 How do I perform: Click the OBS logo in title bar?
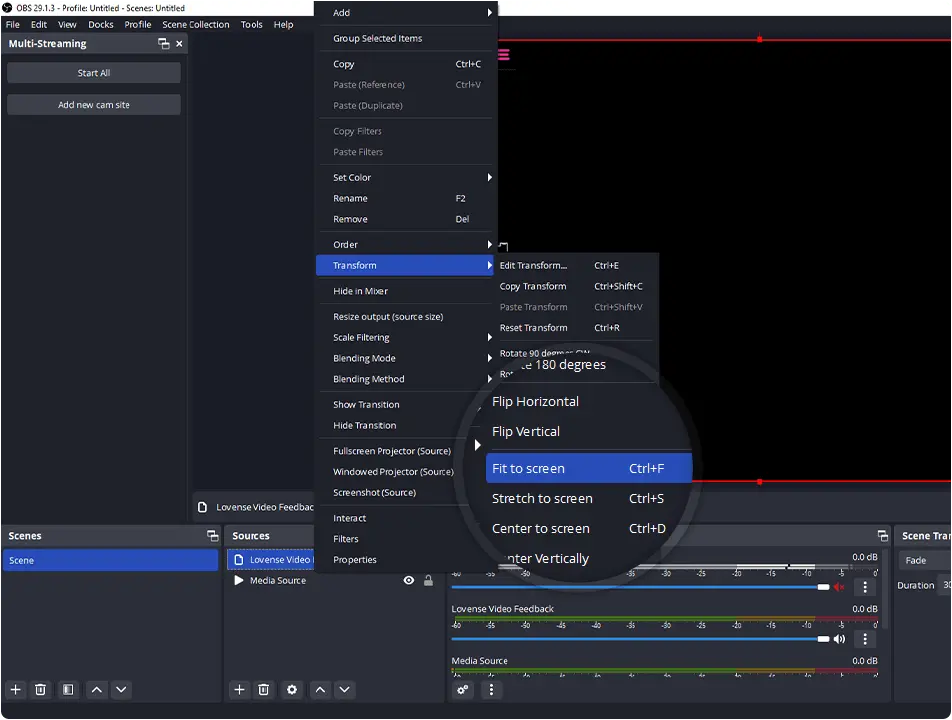point(7,8)
